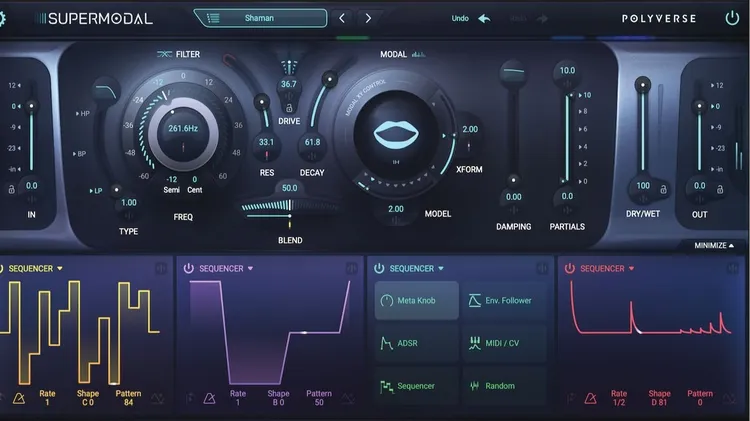Screen dimensions: 750x421
Task: Open red SEQUENCER type dropdown
Action: 631,268
